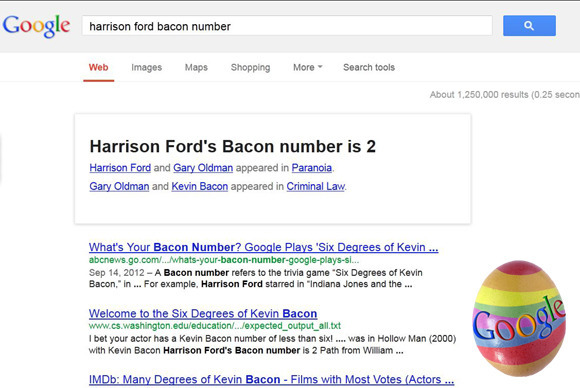Click the abcnews.go.com green URL

pyautogui.click(x=224, y=260)
